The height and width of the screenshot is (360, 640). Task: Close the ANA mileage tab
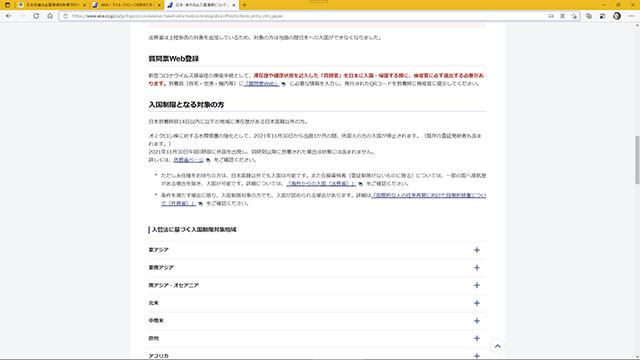point(159,5)
